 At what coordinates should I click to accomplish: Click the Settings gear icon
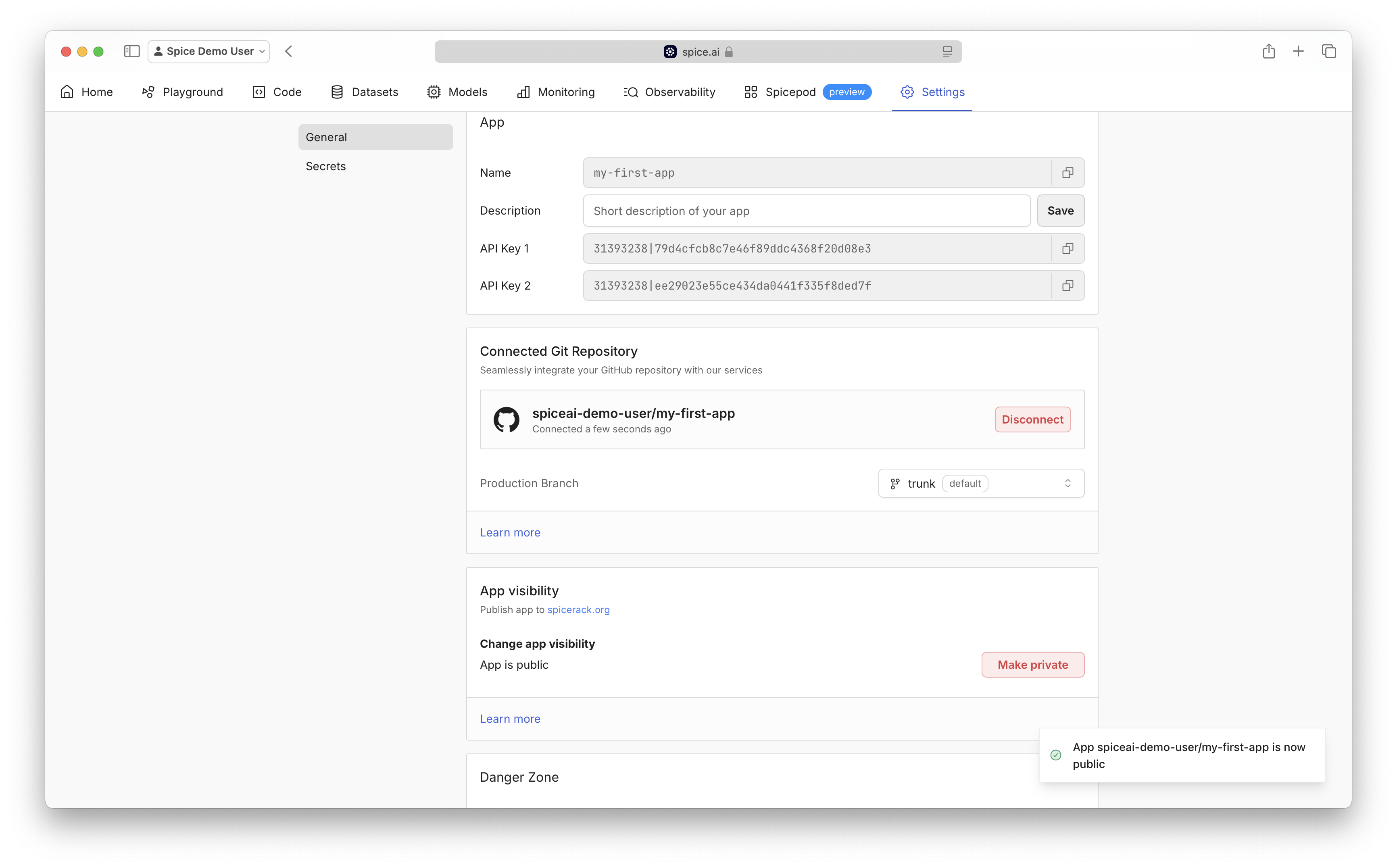coord(907,92)
